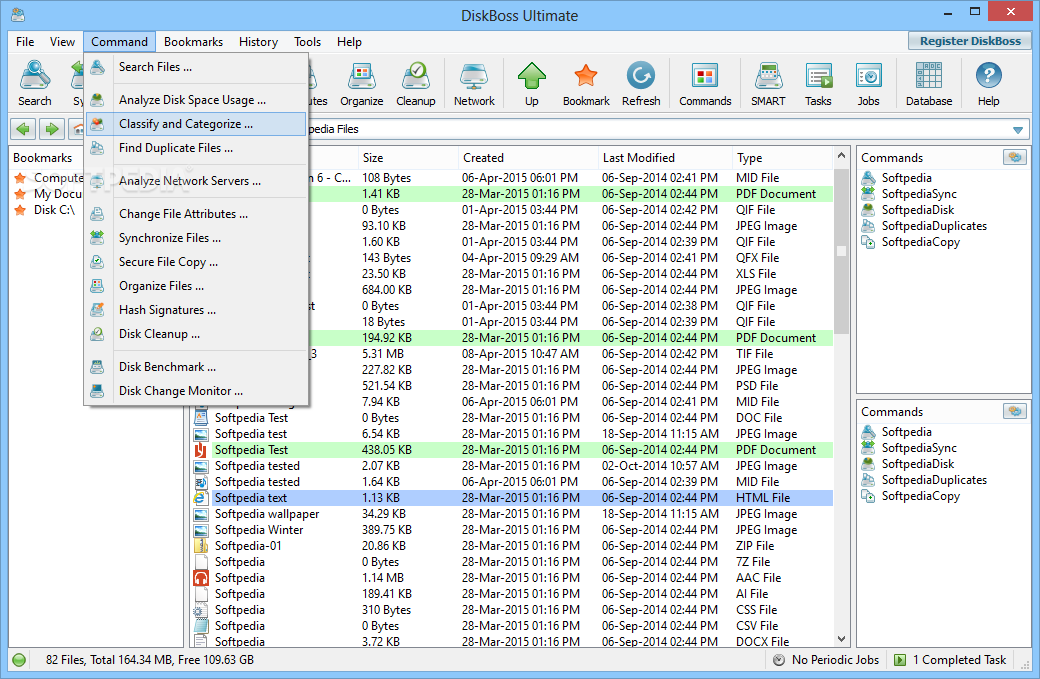Open the History menu
1040x679 pixels.
pos(258,42)
